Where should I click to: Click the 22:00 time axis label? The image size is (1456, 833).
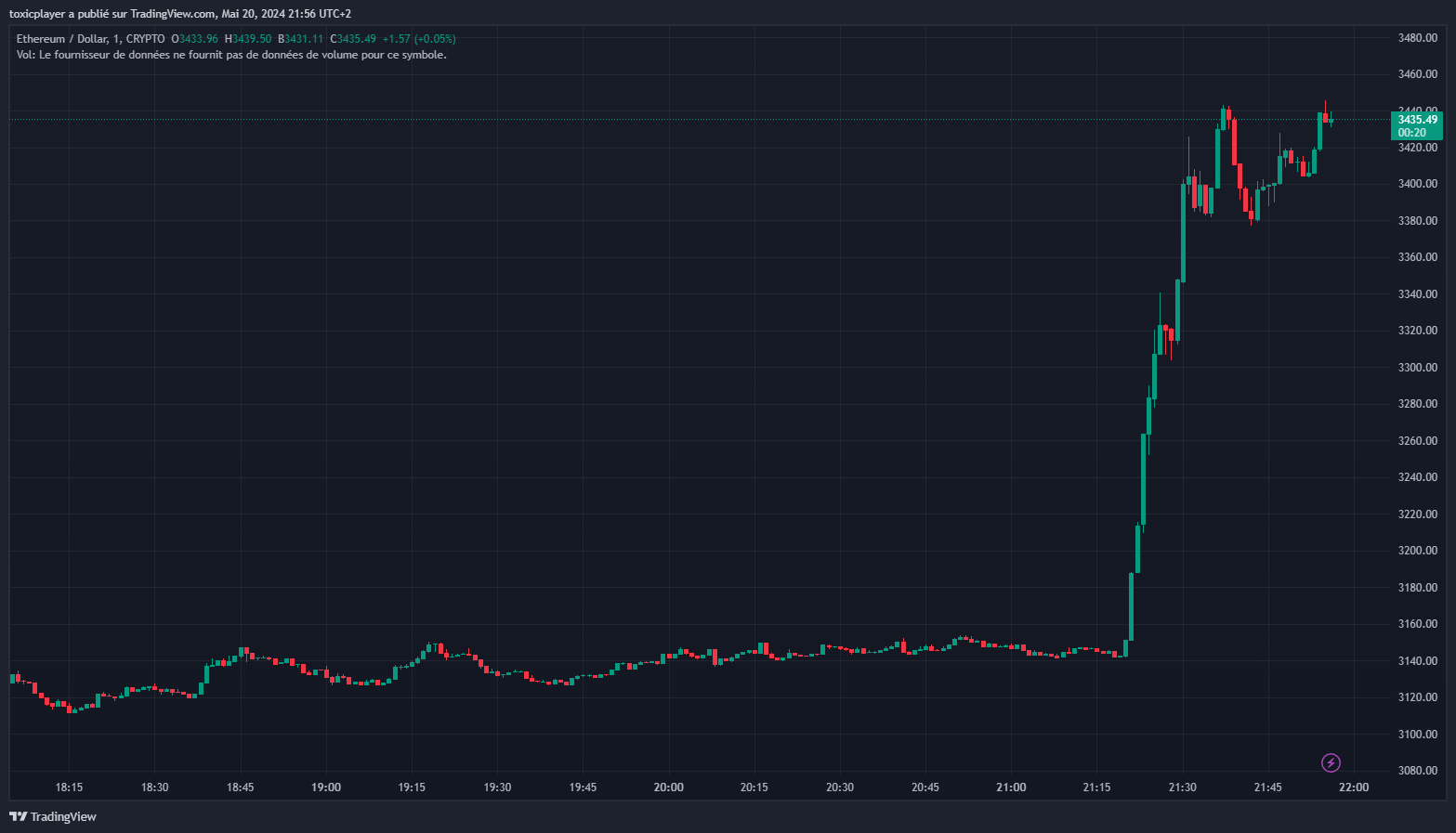tap(1353, 787)
